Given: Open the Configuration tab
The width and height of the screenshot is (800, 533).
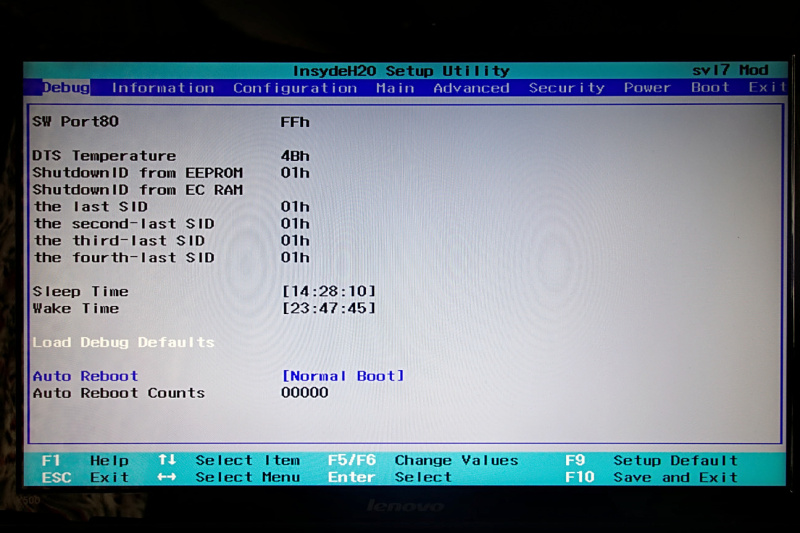Looking at the screenshot, I should [x=295, y=88].
